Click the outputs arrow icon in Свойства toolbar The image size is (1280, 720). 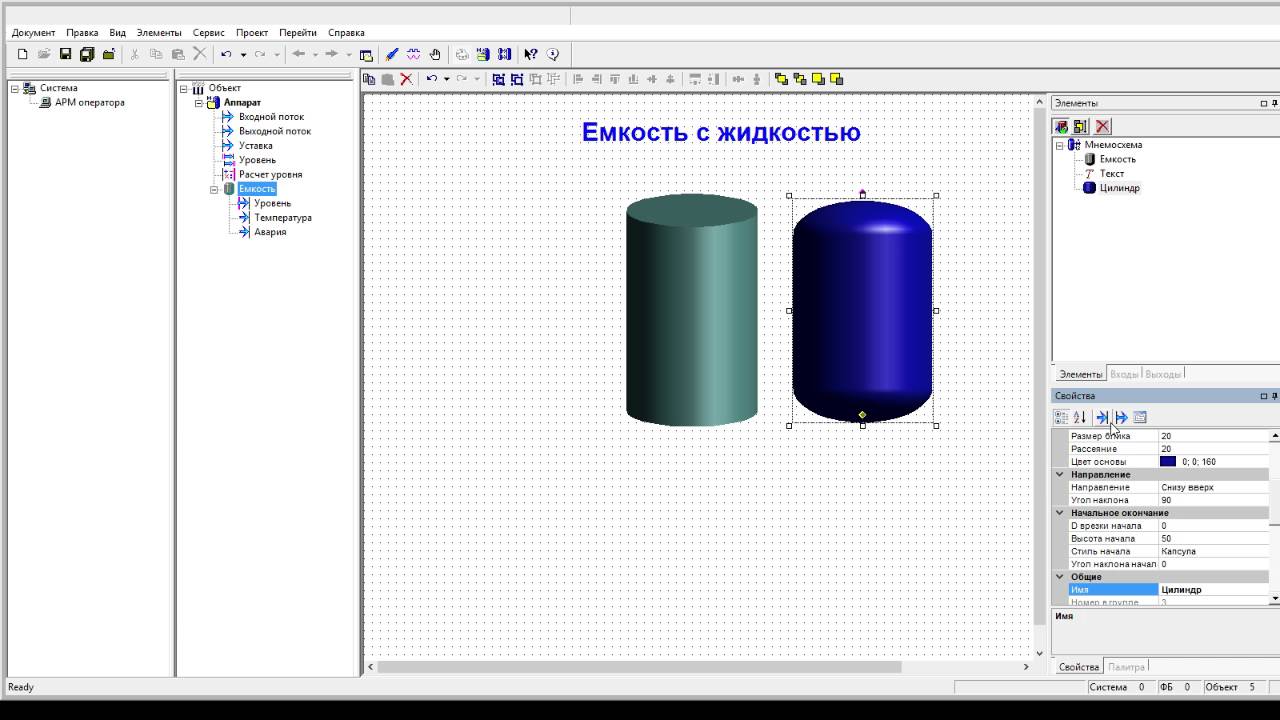pyautogui.click(x=1121, y=417)
